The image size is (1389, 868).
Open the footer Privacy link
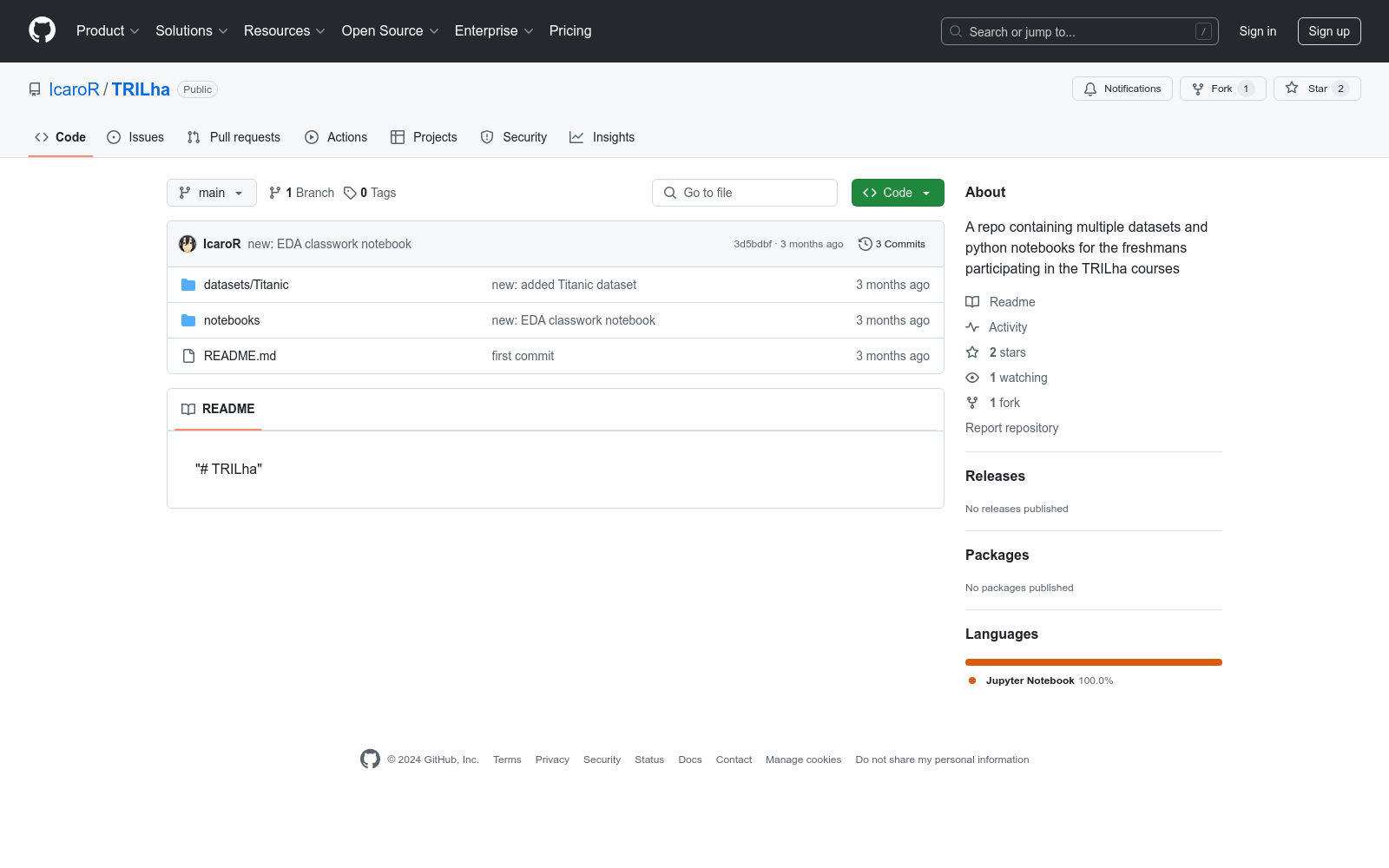coord(552,759)
